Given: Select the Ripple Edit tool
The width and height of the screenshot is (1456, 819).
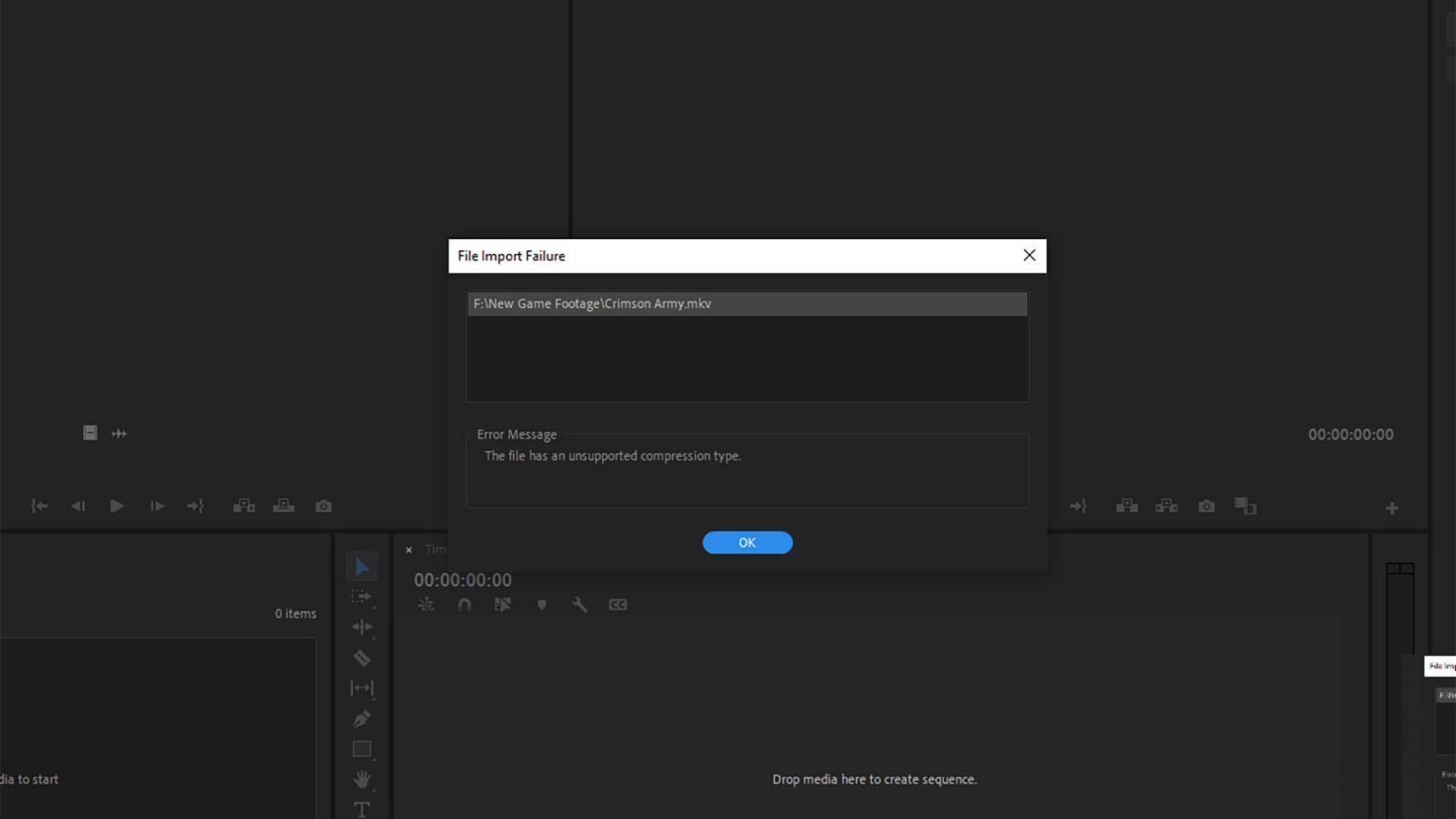Looking at the screenshot, I should click(x=361, y=628).
